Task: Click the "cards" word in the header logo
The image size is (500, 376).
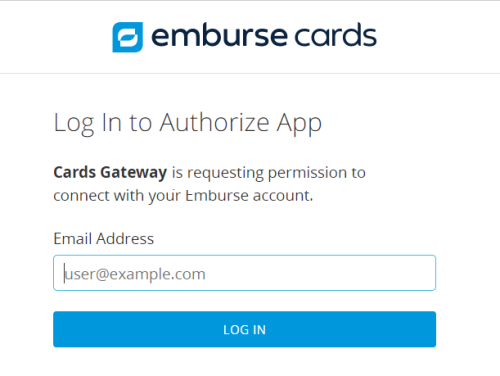Action: coord(336,35)
